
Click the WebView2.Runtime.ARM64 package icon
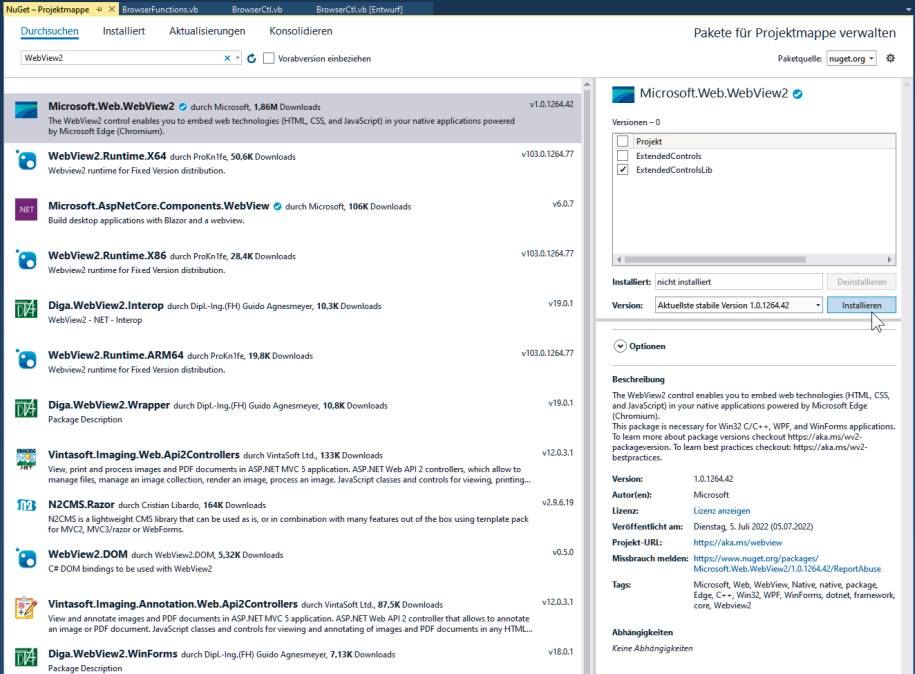pyautogui.click(x=26, y=359)
